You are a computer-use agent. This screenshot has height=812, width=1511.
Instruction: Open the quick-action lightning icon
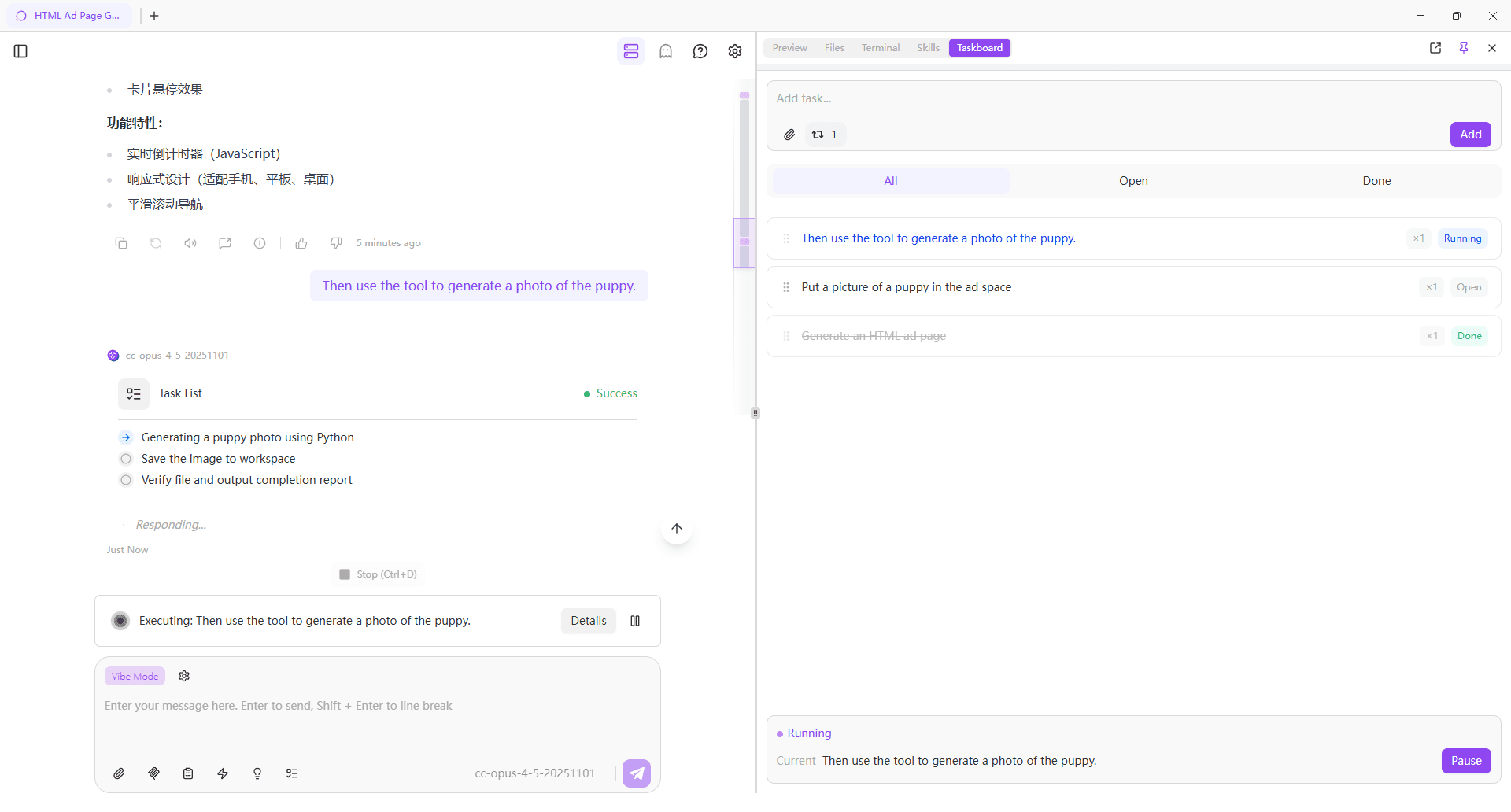pos(223,773)
